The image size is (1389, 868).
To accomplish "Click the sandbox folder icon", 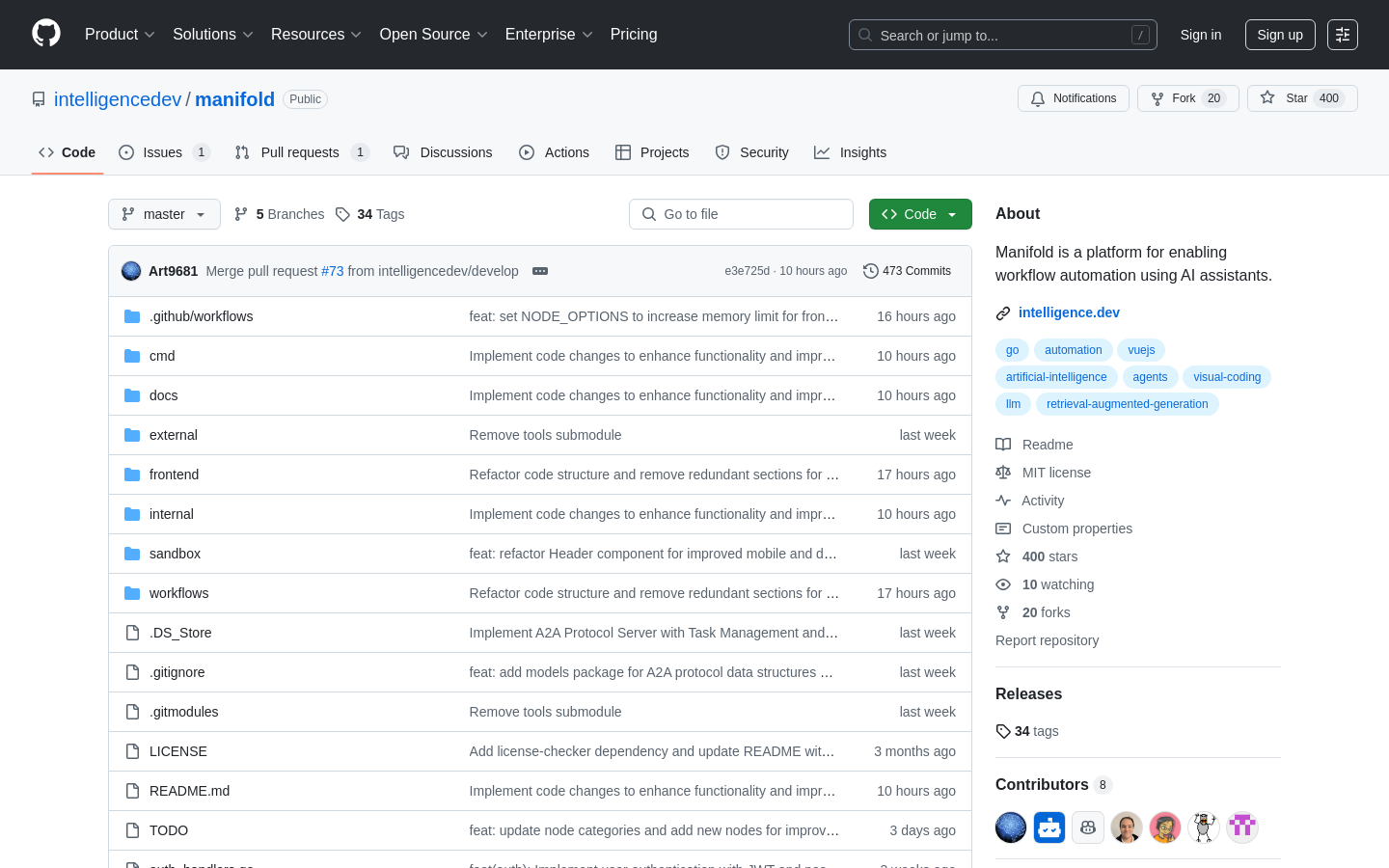I will tap(132, 554).
